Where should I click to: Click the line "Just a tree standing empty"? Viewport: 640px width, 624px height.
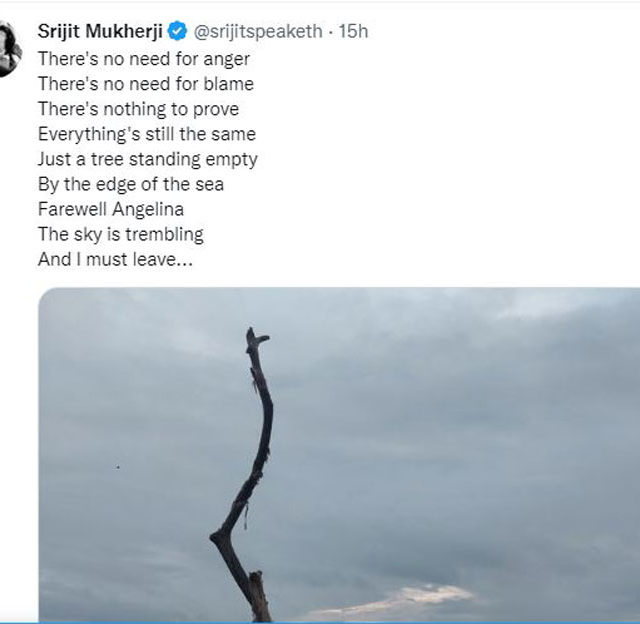pyautogui.click(x=148, y=159)
